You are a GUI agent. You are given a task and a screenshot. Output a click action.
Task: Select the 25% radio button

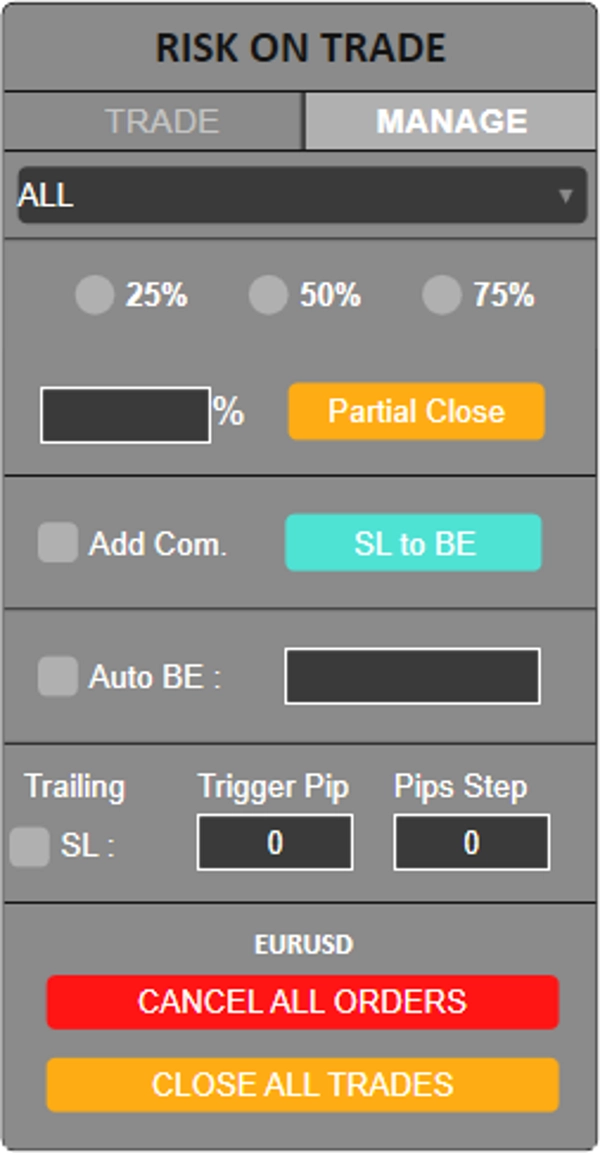(x=95, y=296)
